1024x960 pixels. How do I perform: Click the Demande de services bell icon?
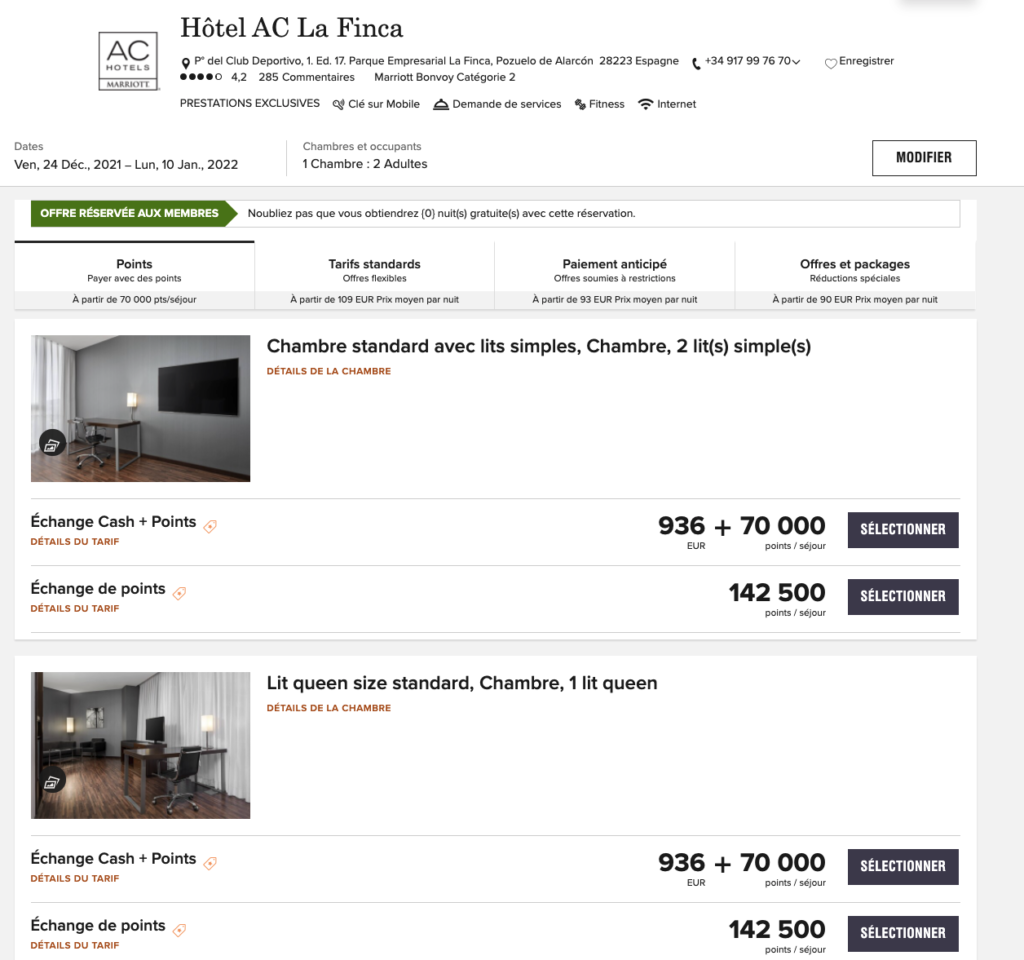coord(441,104)
